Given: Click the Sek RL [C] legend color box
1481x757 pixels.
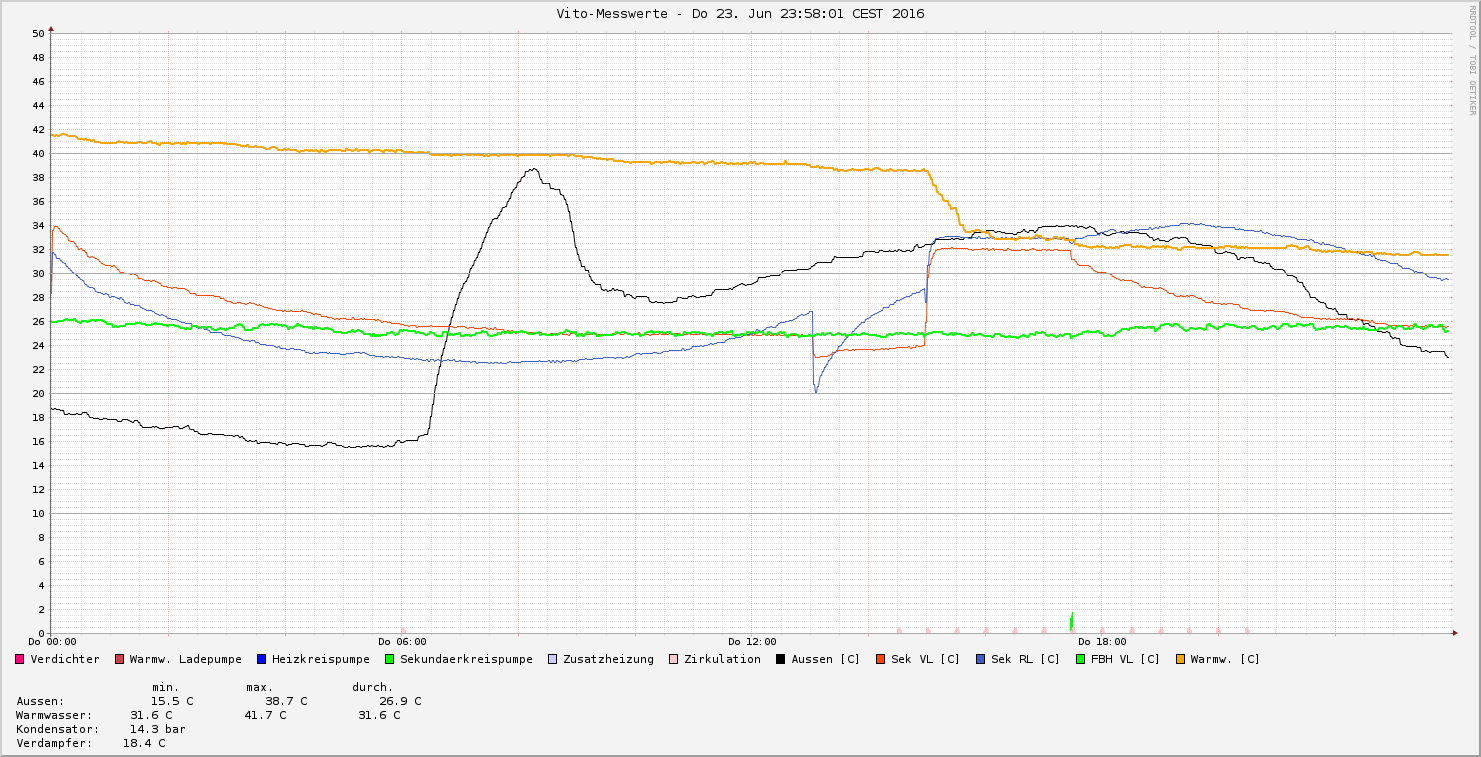Looking at the screenshot, I should 981,659.
